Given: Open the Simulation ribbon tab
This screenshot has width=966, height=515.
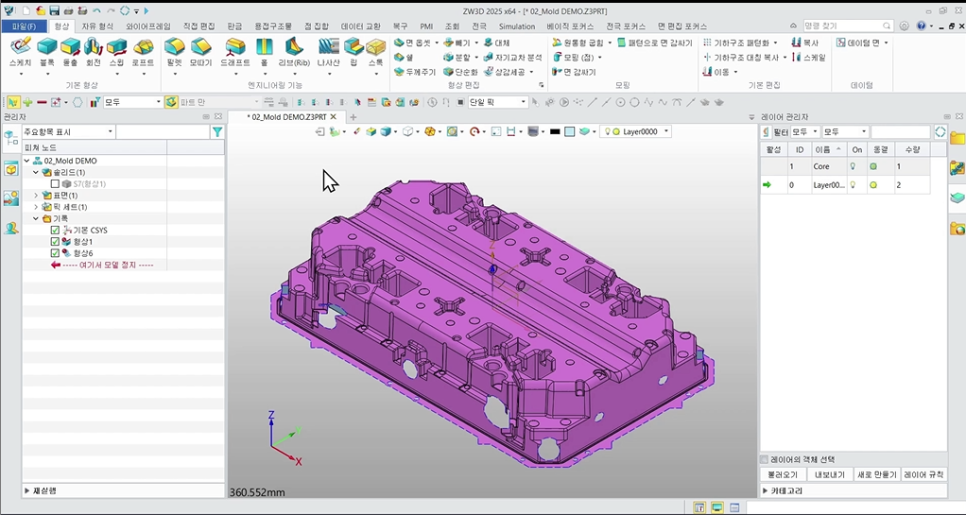Looking at the screenshot, I should (516, 26).
